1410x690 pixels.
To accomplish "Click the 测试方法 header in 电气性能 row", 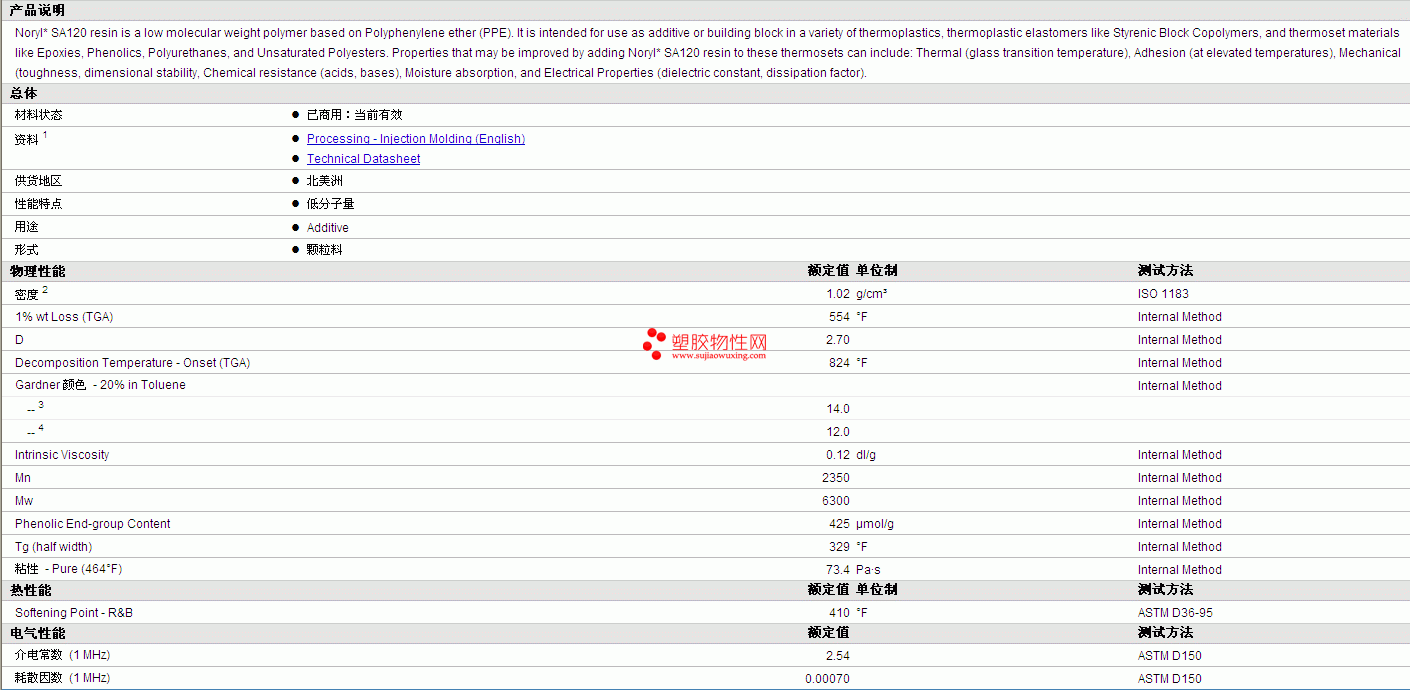I will point(1165,632).
